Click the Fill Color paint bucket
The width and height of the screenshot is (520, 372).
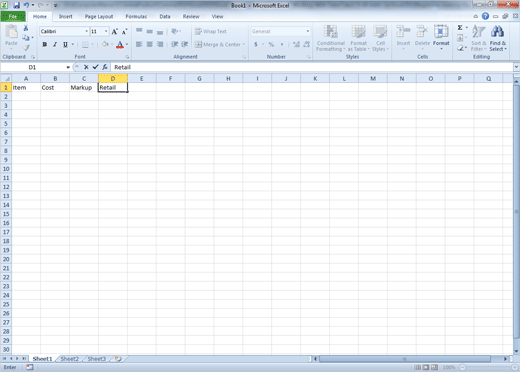(105, 44)
